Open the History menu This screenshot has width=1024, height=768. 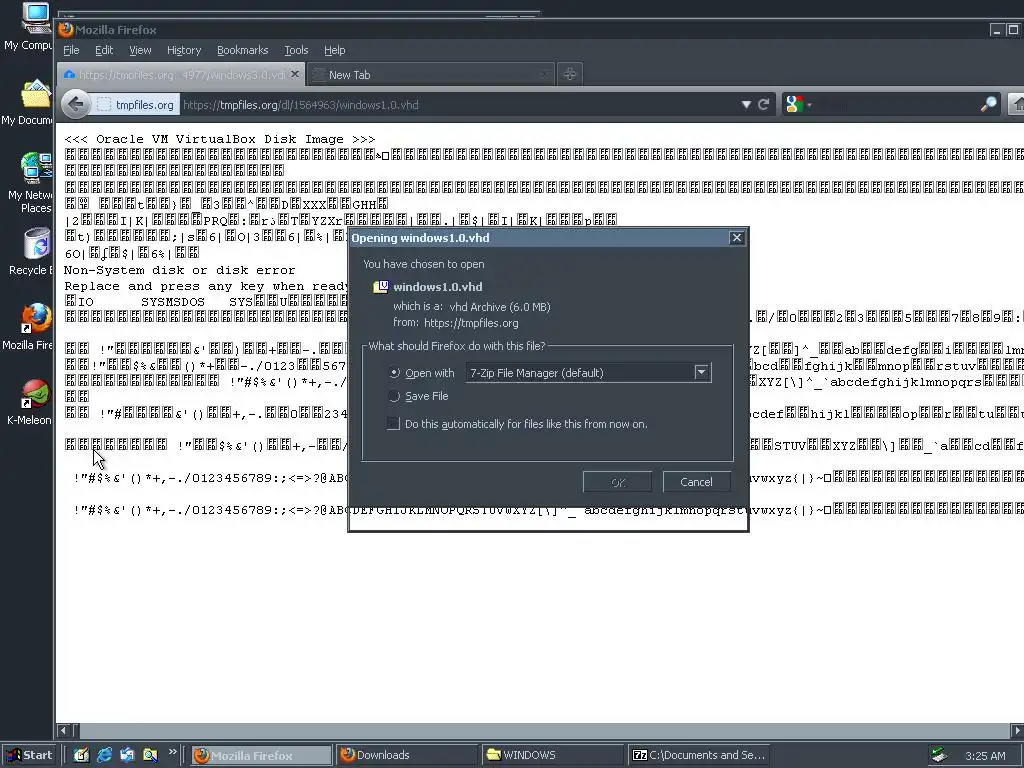(x=184, y=50)
